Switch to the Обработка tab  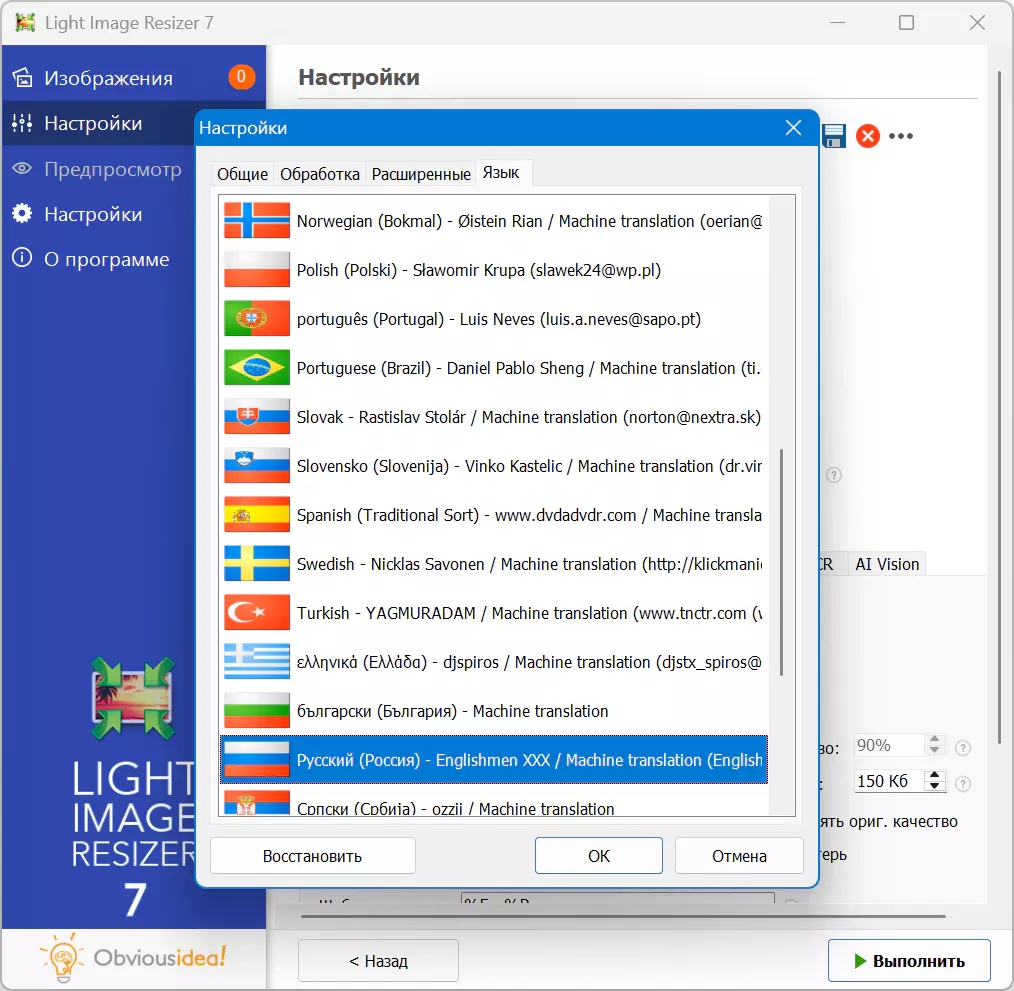point(319,174)
